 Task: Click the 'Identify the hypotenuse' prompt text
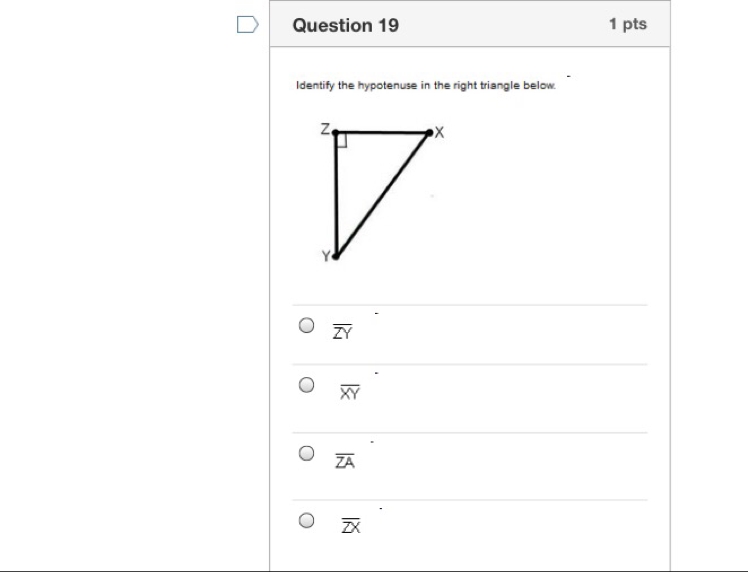pyautogui.click(x=426, y=85)
